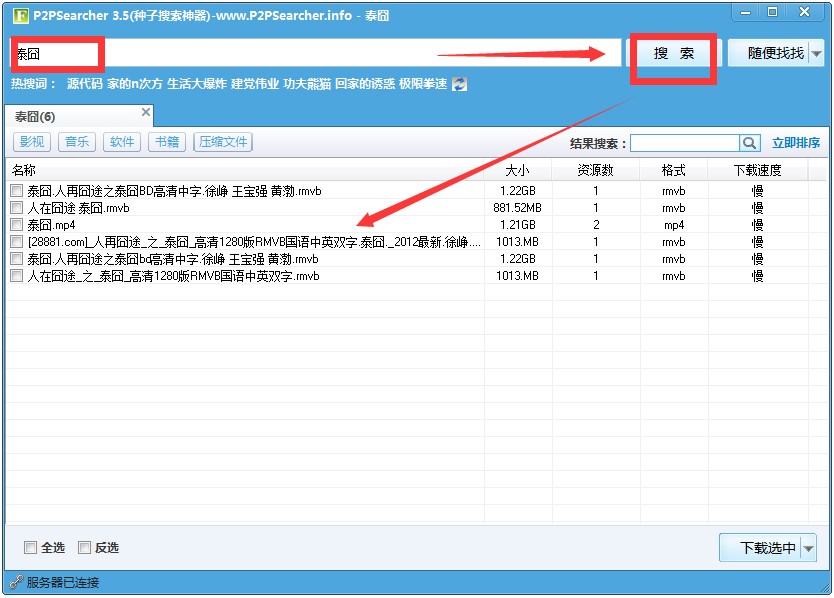This screenshot has width=834, height=598.
Task: Select the 压缩文件 (Archive) category filter
Action: [x=222, y=141]
